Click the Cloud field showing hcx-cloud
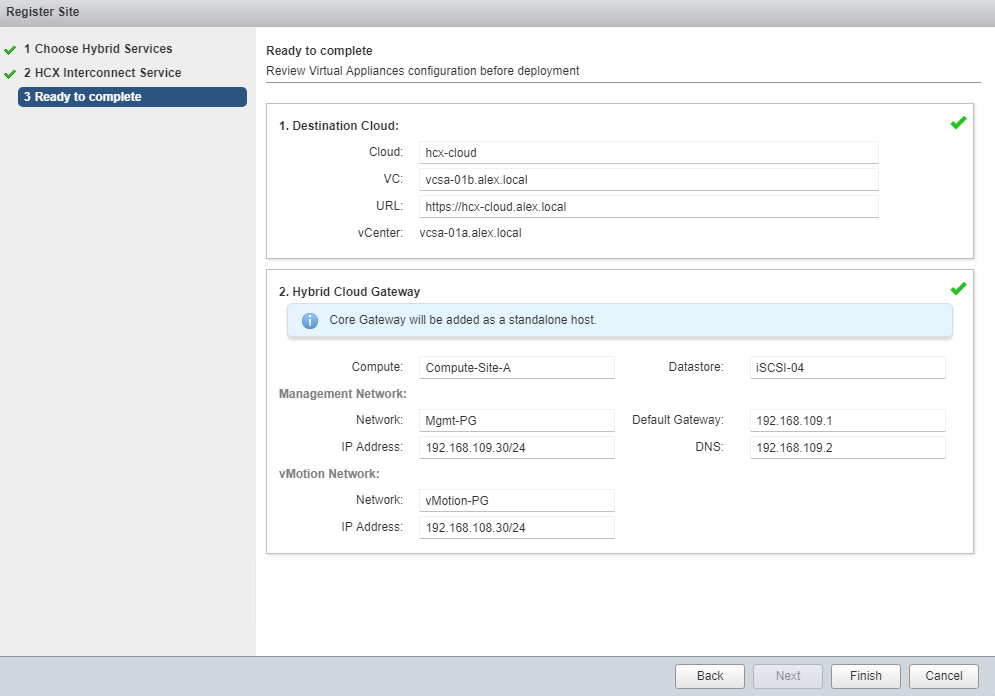 click(648, 153)
